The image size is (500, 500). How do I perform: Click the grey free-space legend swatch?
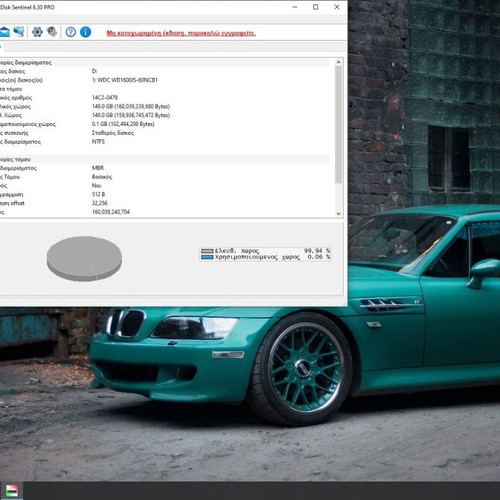coord(207,251)
